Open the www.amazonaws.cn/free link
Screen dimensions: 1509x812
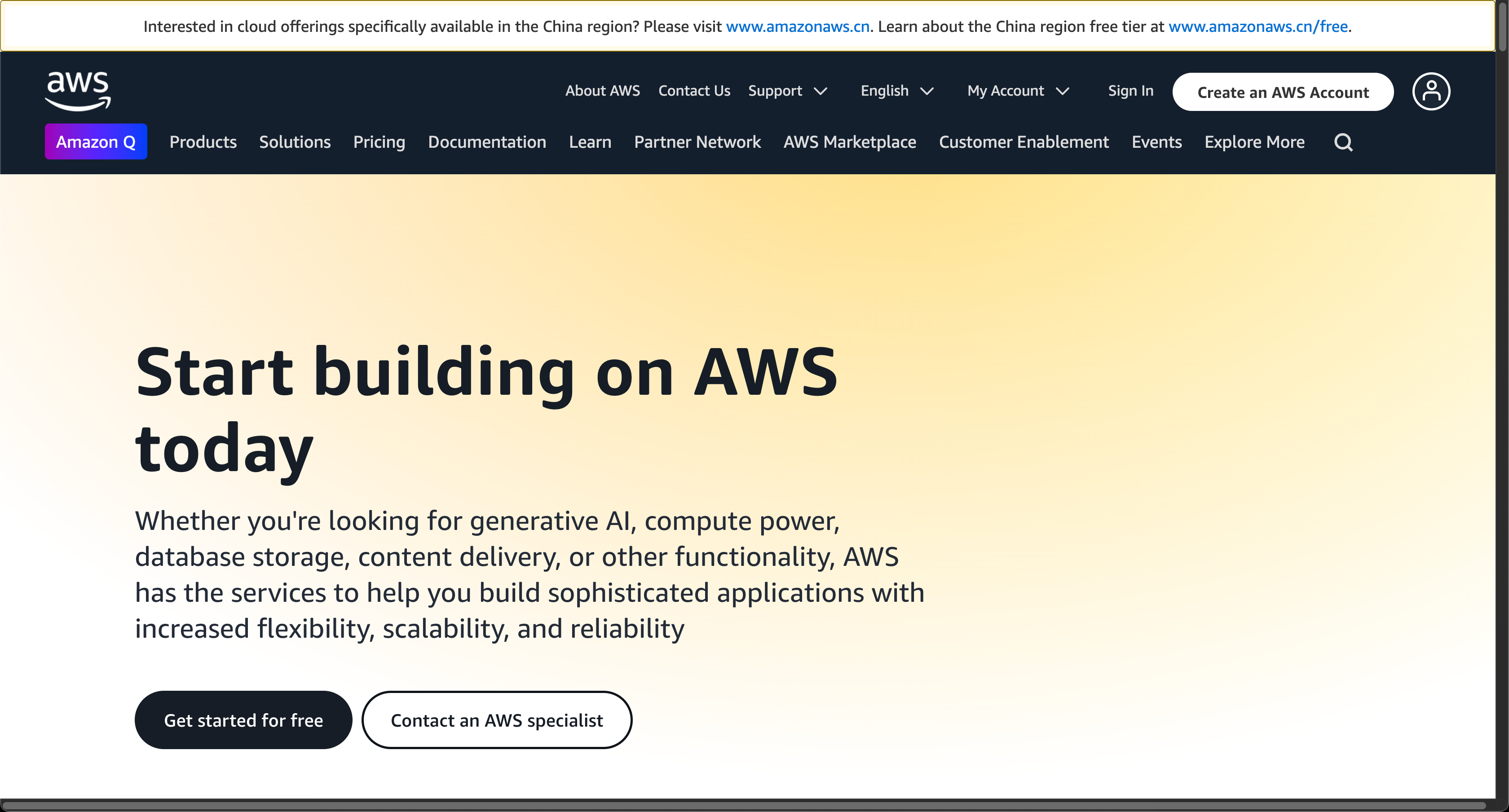point(1257,27)
